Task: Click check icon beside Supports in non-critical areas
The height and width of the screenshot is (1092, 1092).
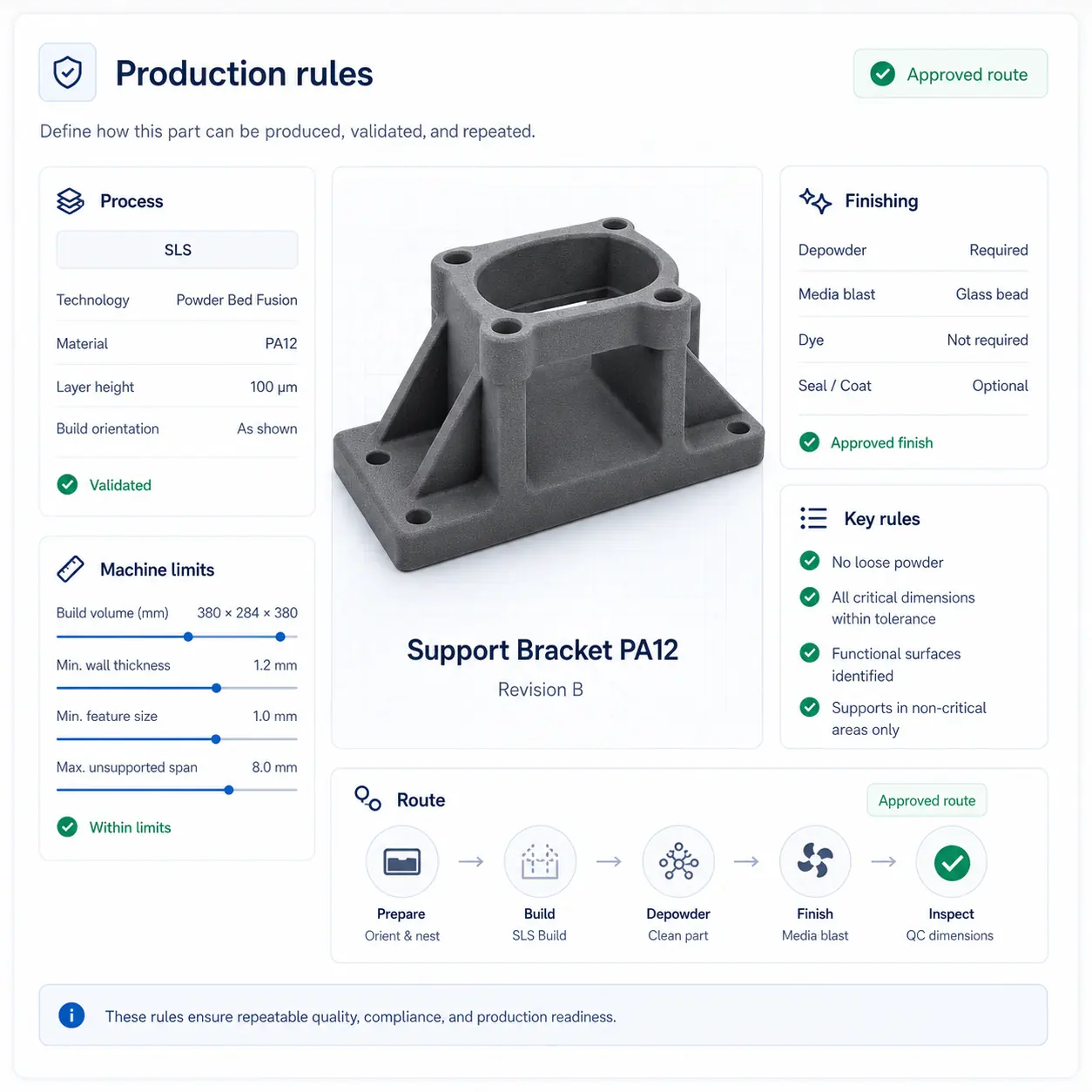Action: coord(809,706)
